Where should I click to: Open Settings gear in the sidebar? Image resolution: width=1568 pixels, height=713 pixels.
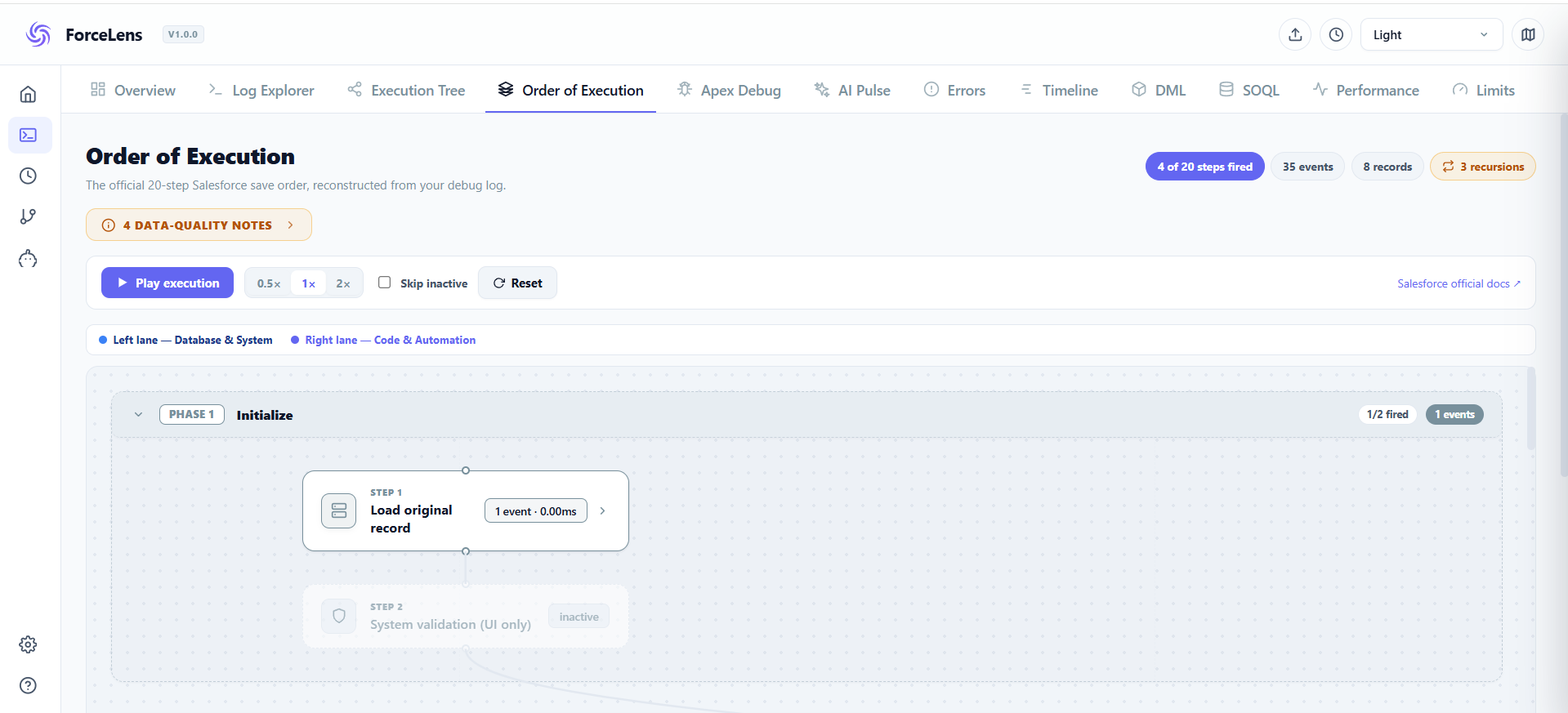pos(29,644)
